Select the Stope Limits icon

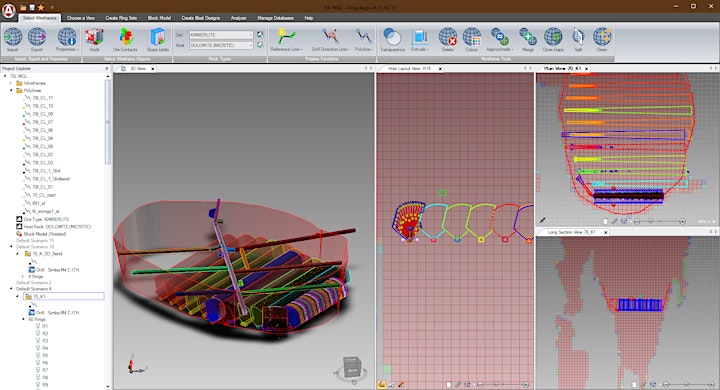click(x=158, y=37)
